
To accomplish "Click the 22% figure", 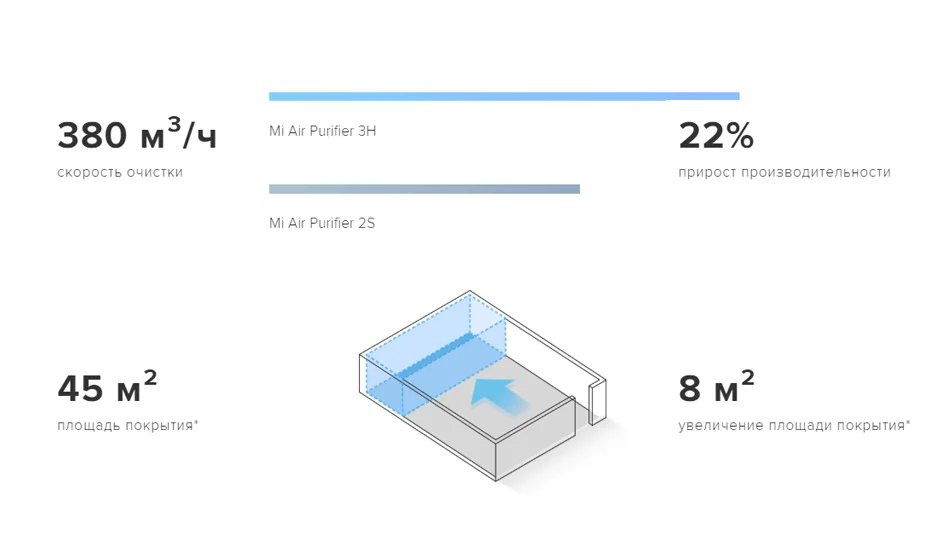I will coord(716,135).
